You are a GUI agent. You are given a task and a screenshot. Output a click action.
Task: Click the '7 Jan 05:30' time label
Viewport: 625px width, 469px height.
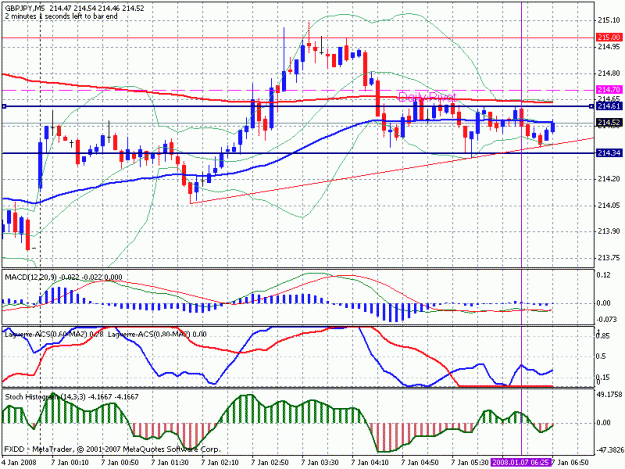[470, 463]
